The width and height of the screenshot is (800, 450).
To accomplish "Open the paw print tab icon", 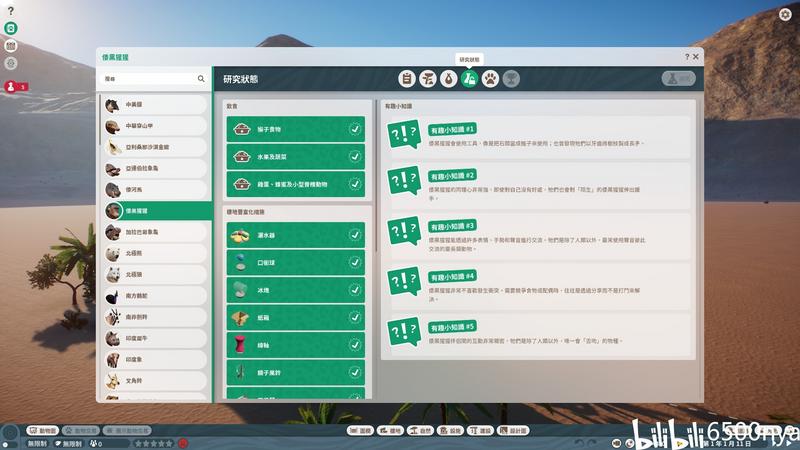I will pos(490,79).
